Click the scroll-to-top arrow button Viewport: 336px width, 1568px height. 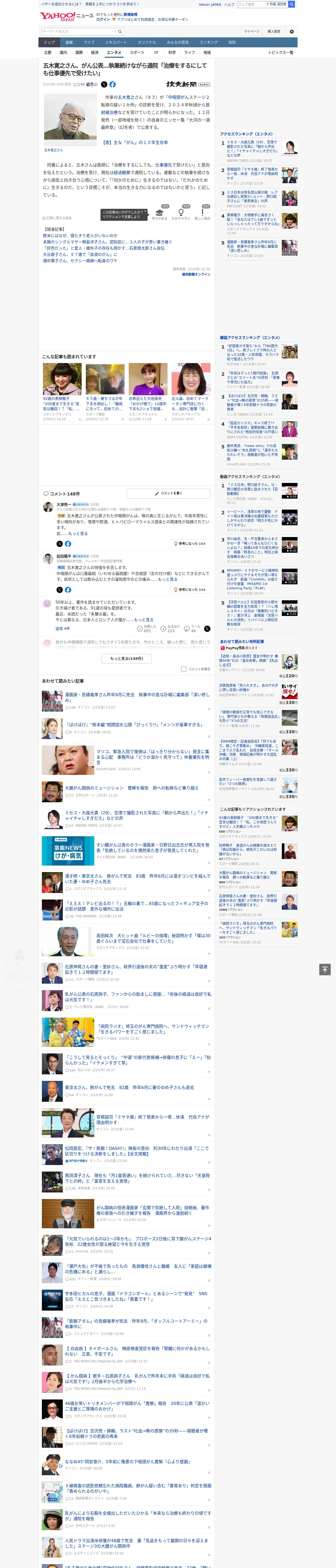pyautogui.click(x=325, y=969)
